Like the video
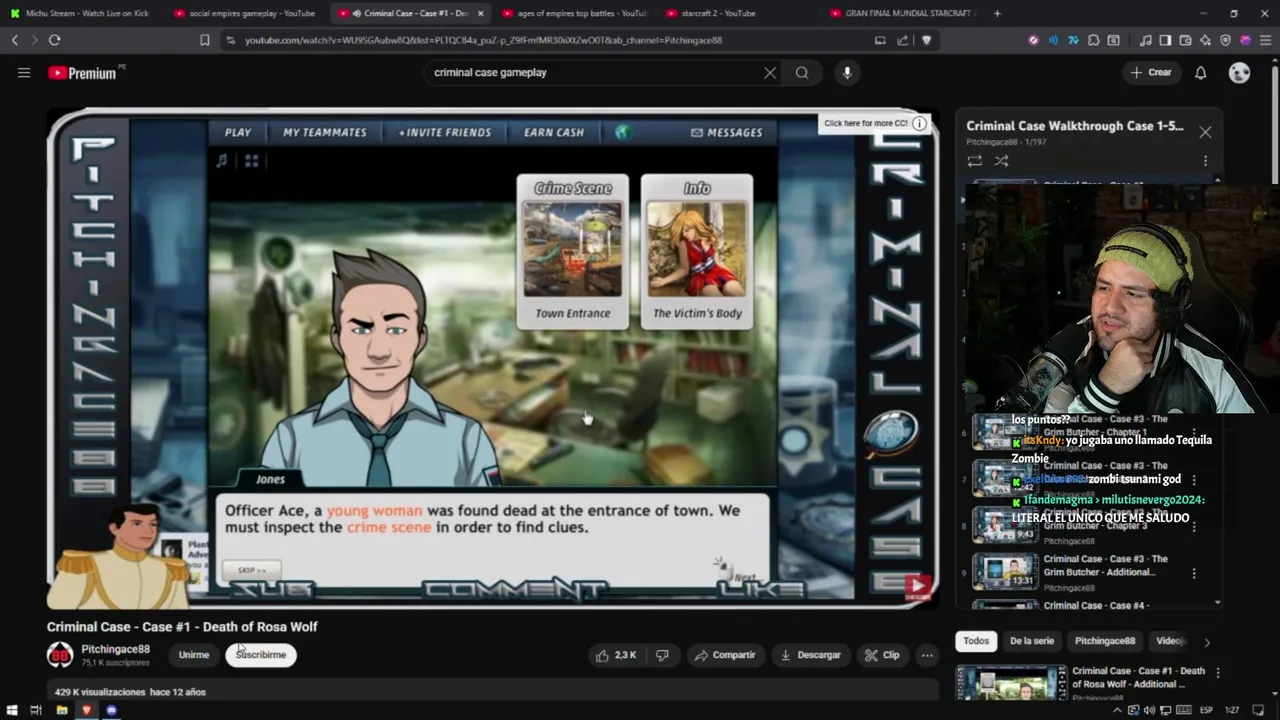 coord(617,655)
